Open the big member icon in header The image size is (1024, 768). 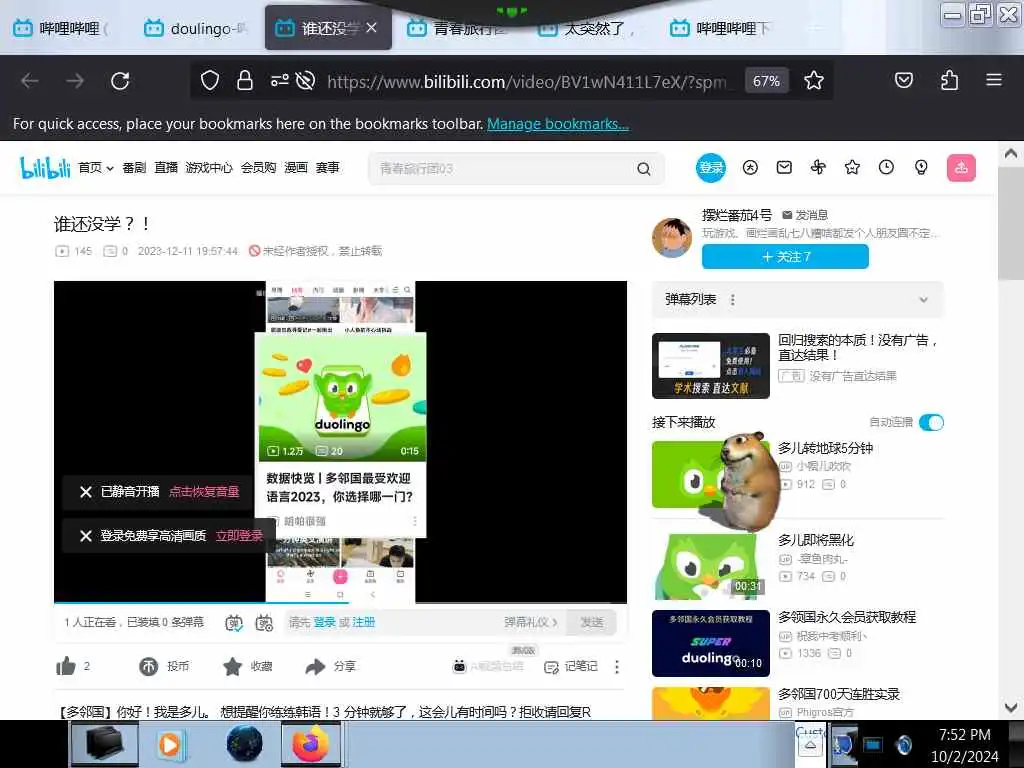pyautogui.click(x=750, y=168)
